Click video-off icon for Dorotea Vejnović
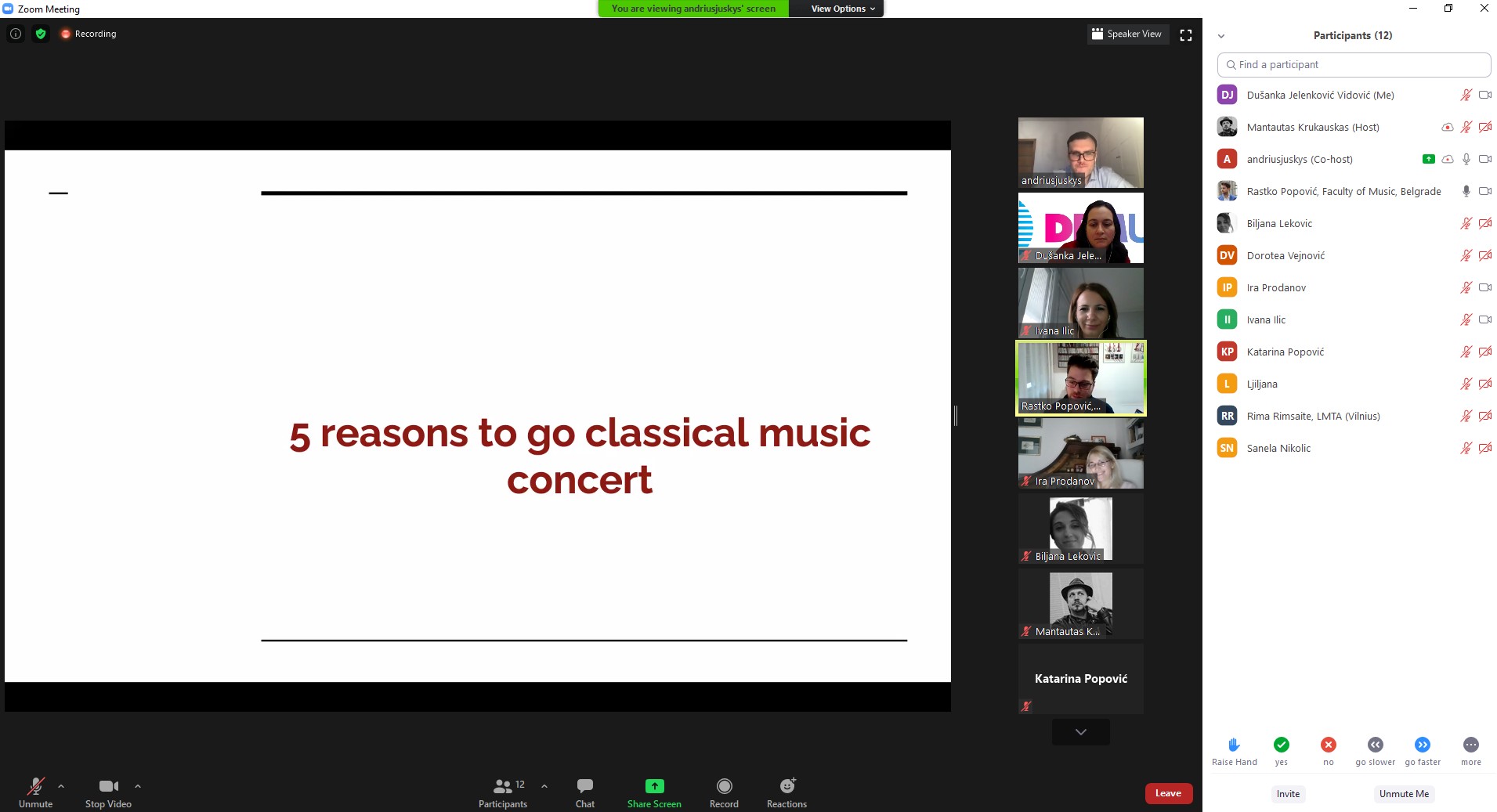 coord(1484,255)
